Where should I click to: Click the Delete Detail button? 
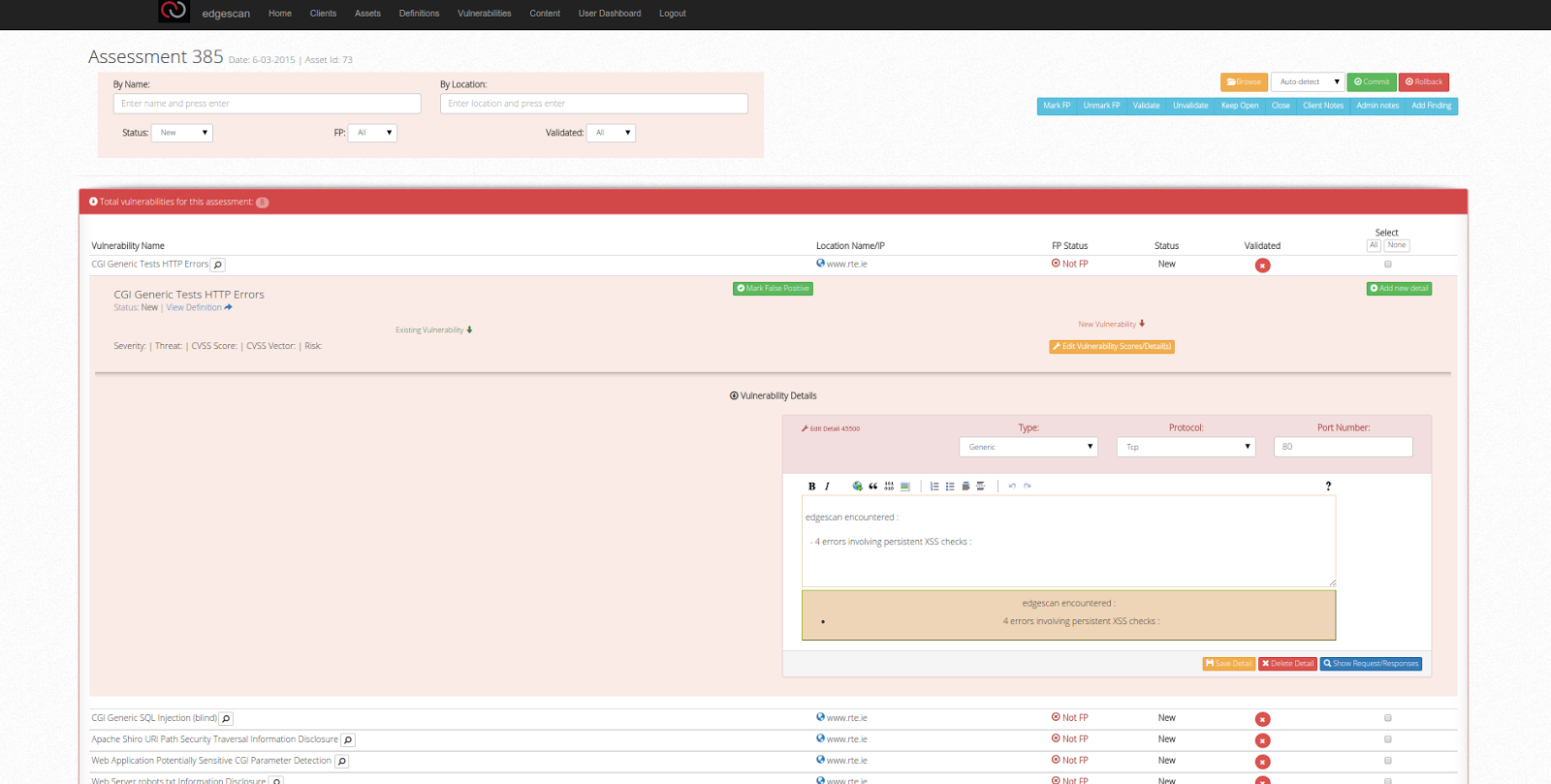[1287, 664]
